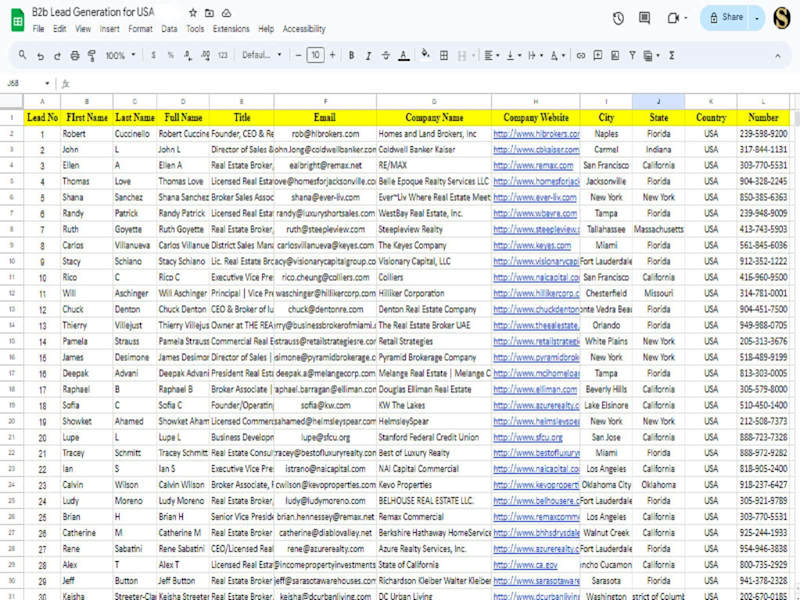The image size is (800, 600).
Task: Select cell containing rob@hlbrokers.com
Action: (x=325, y=134)
